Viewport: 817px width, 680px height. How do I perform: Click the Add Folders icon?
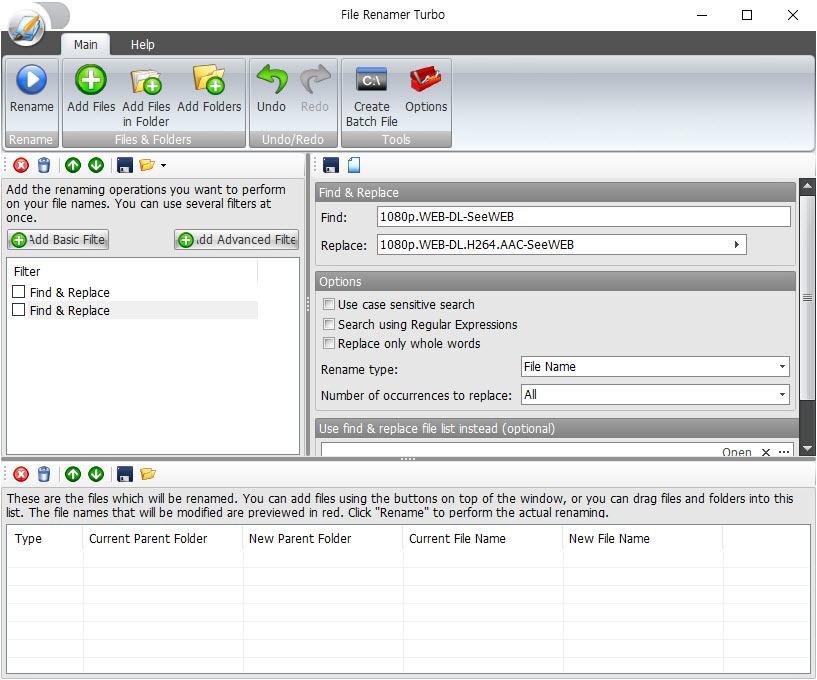[209, 80]
